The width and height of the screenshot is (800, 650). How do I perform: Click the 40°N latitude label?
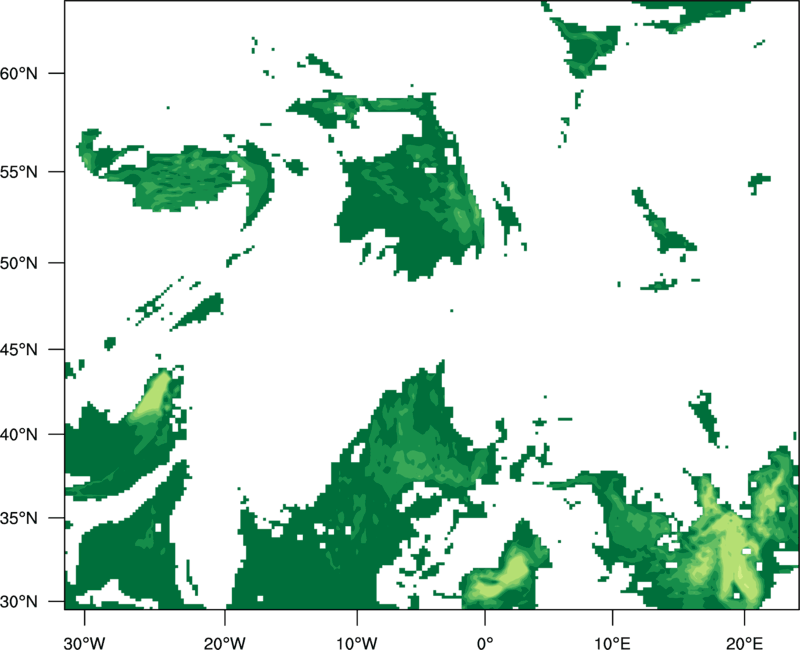tap(19, 435)
